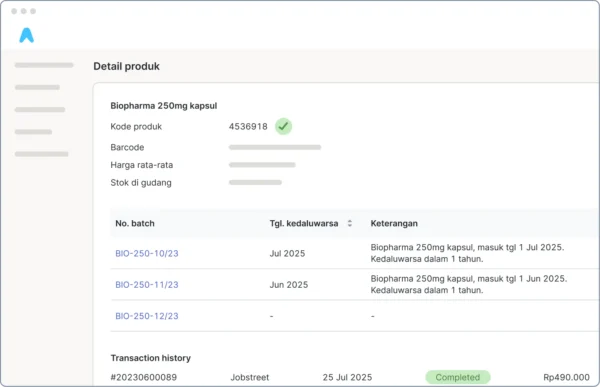Click the first gray window control dot
Screen dimensions: 600x387
coord(14,11)
